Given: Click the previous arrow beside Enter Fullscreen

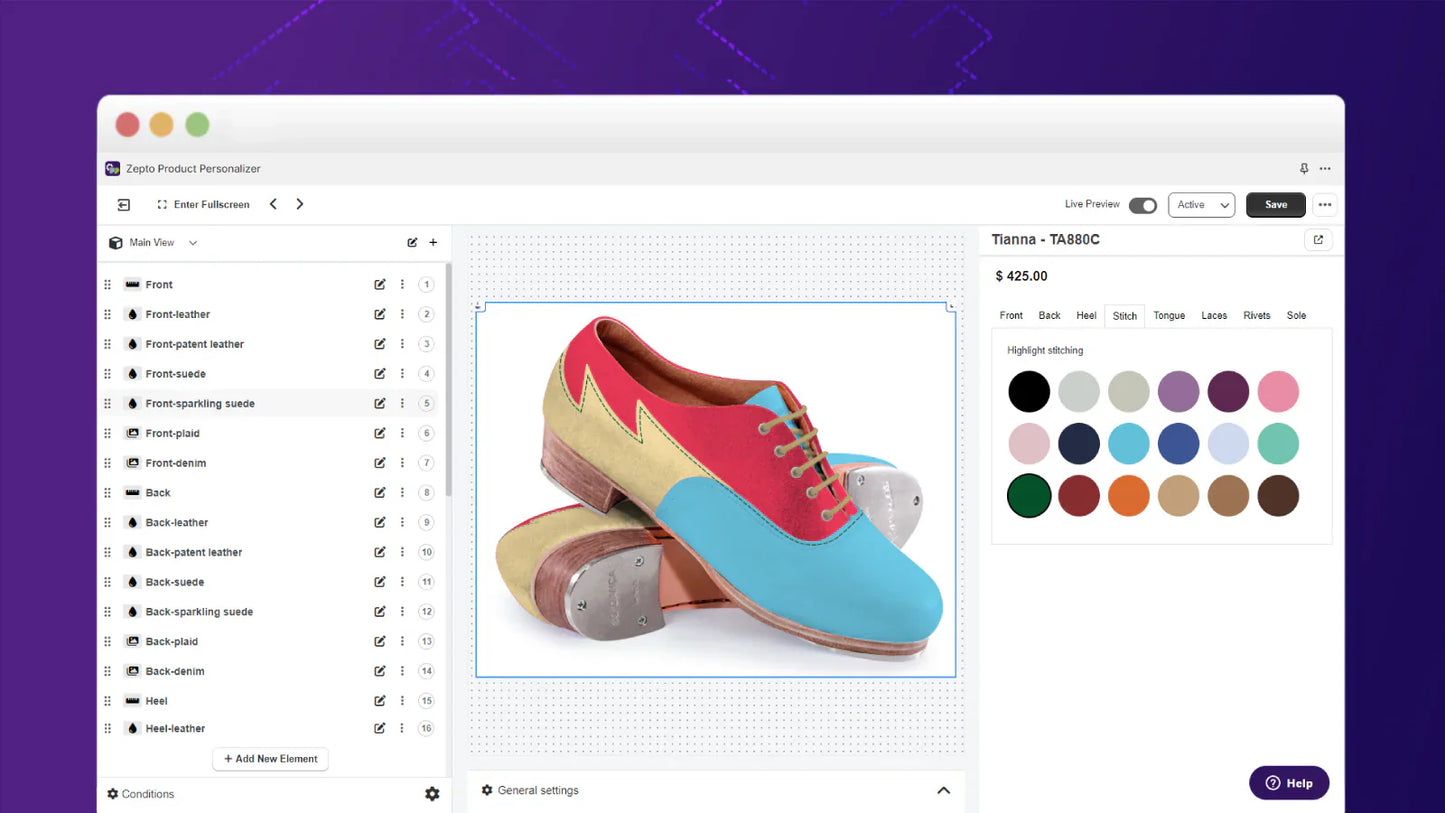Looking at the screenshot, I should click(x=273, y=204).
